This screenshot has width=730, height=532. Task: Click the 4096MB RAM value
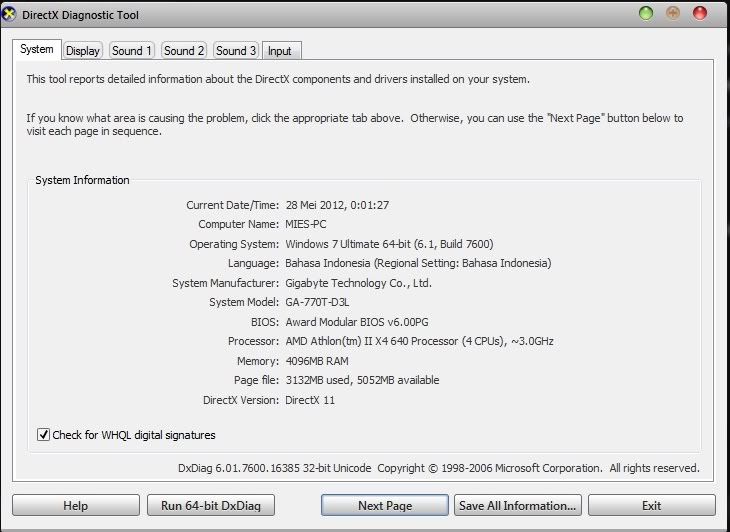(x=317, y=361)
